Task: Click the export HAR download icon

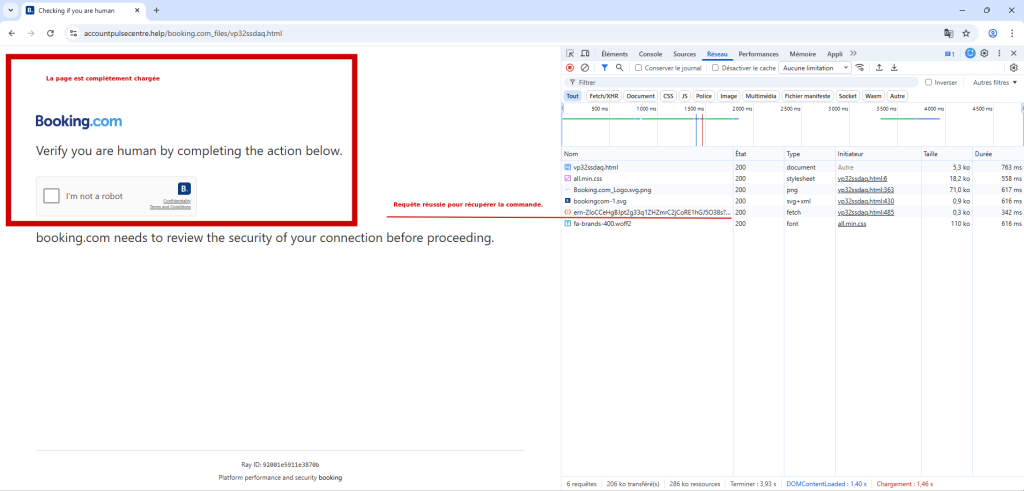Action: click(894, 68)
